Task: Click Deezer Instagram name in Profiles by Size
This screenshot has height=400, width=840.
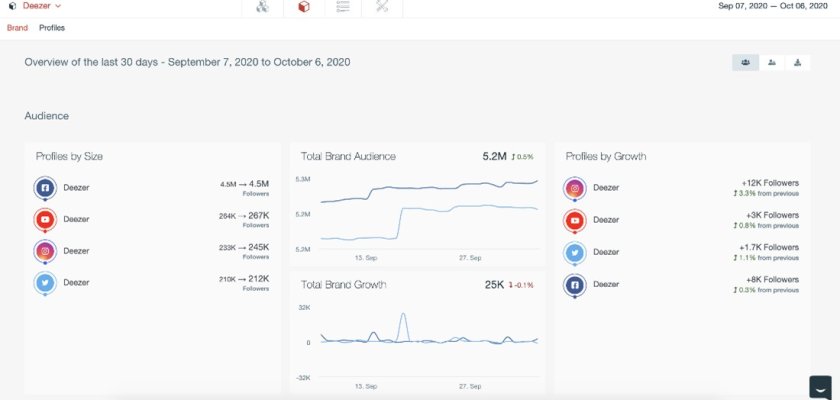Action: (x=77, y=251)
